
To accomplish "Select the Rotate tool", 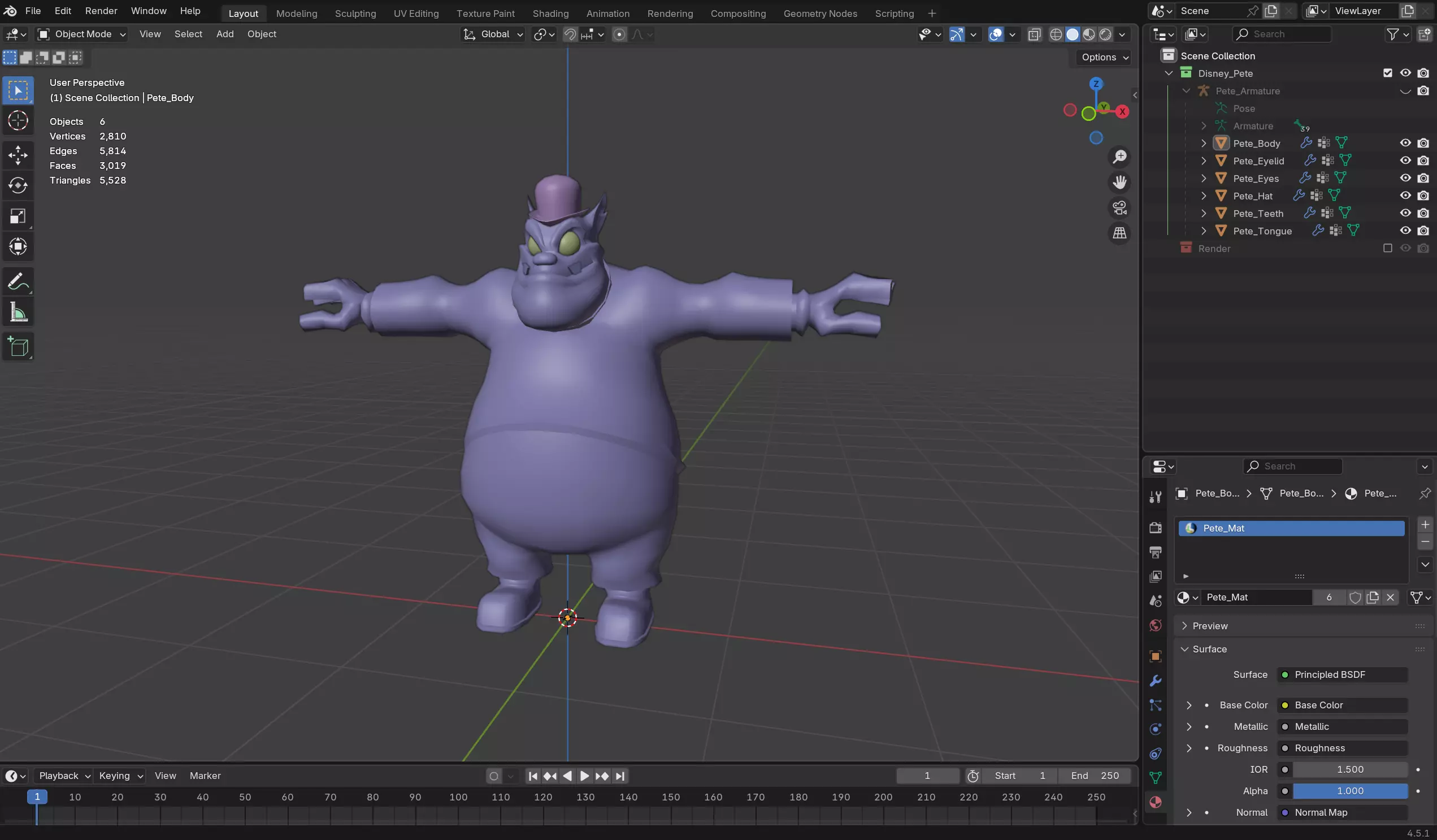I will pos(18,186).
